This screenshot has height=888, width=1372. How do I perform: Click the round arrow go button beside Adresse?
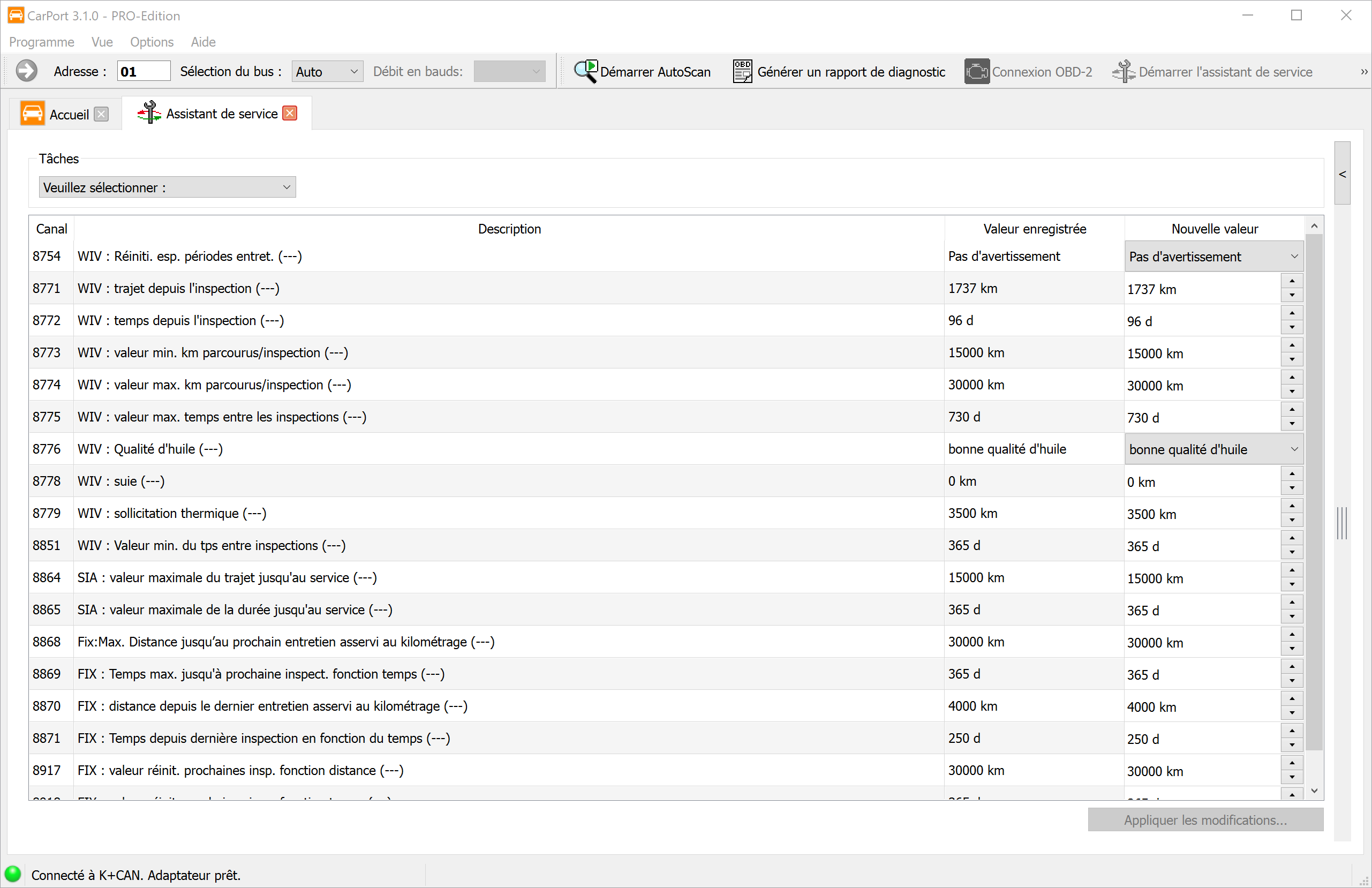click(27, 72)
